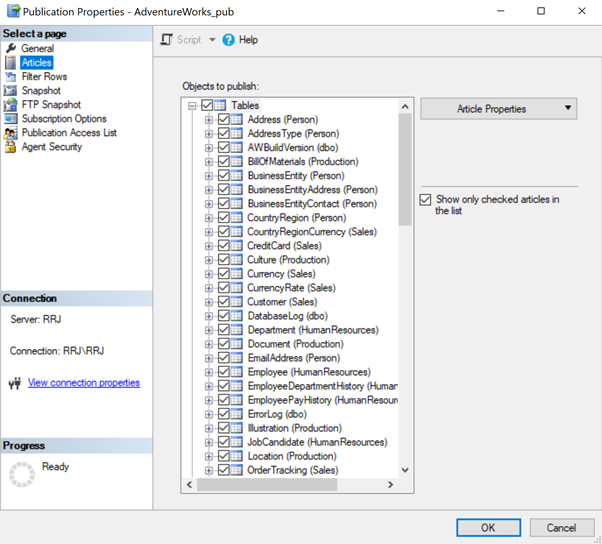The image size is (602, 544).
Task: Uncheck the Currency (Sales) article
Action: 223,274
